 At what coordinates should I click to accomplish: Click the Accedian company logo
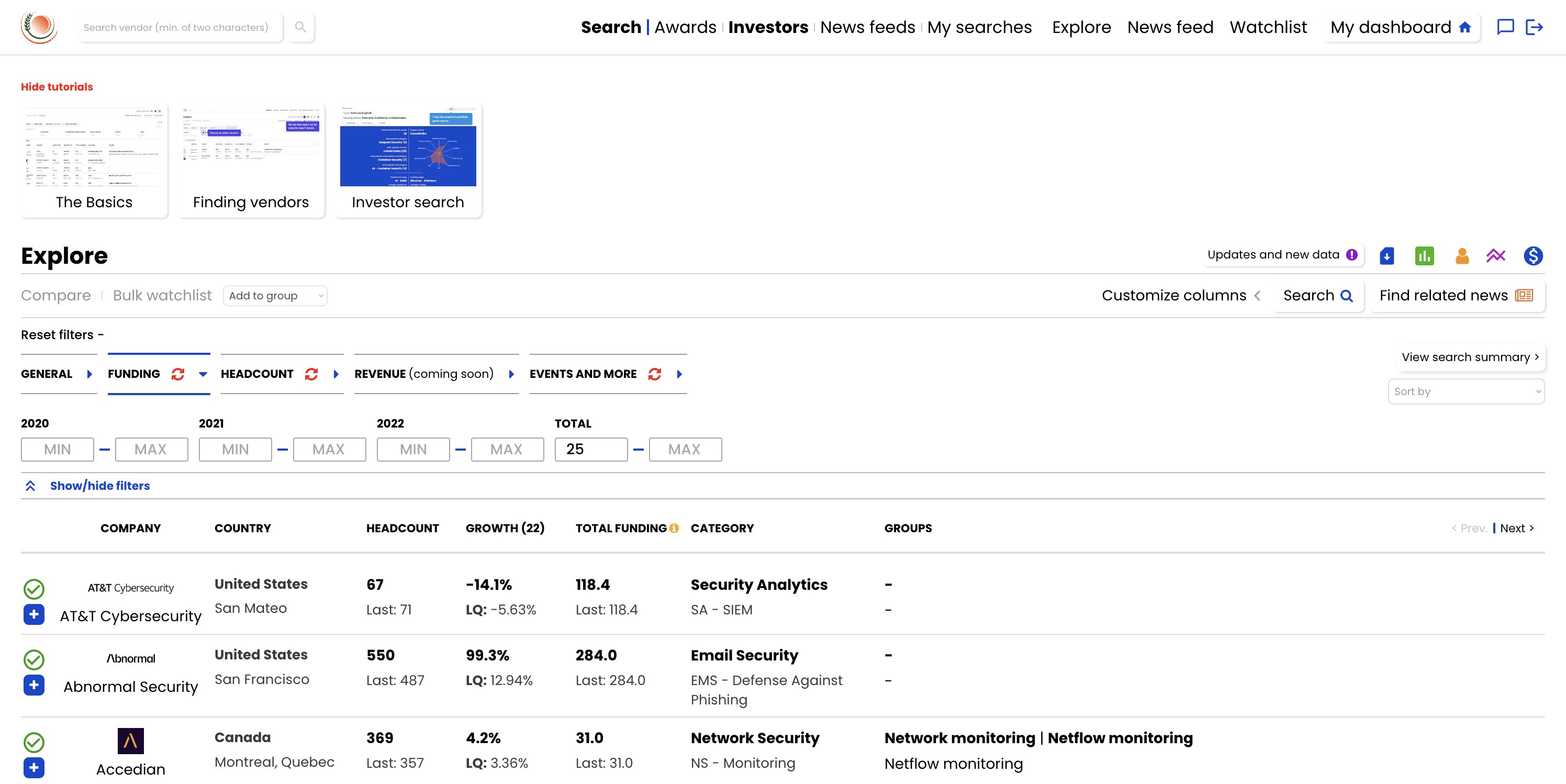click(131, 740)
